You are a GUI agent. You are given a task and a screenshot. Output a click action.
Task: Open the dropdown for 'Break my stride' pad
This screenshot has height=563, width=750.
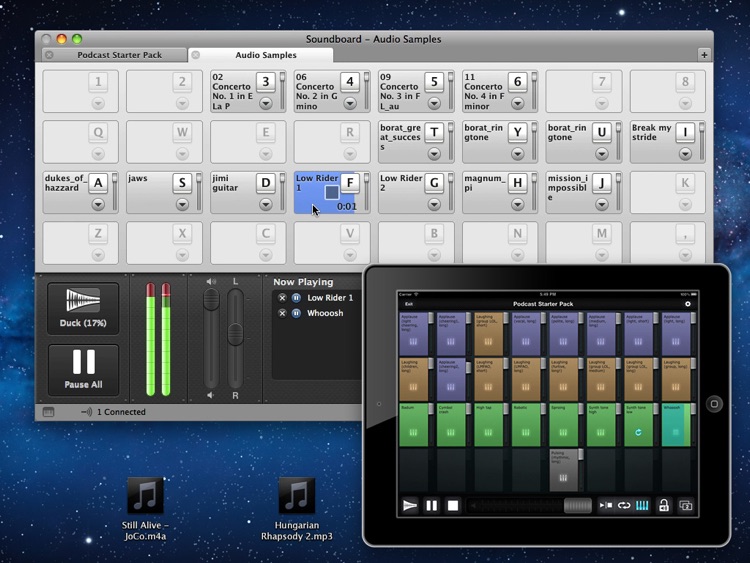(685, 154)
